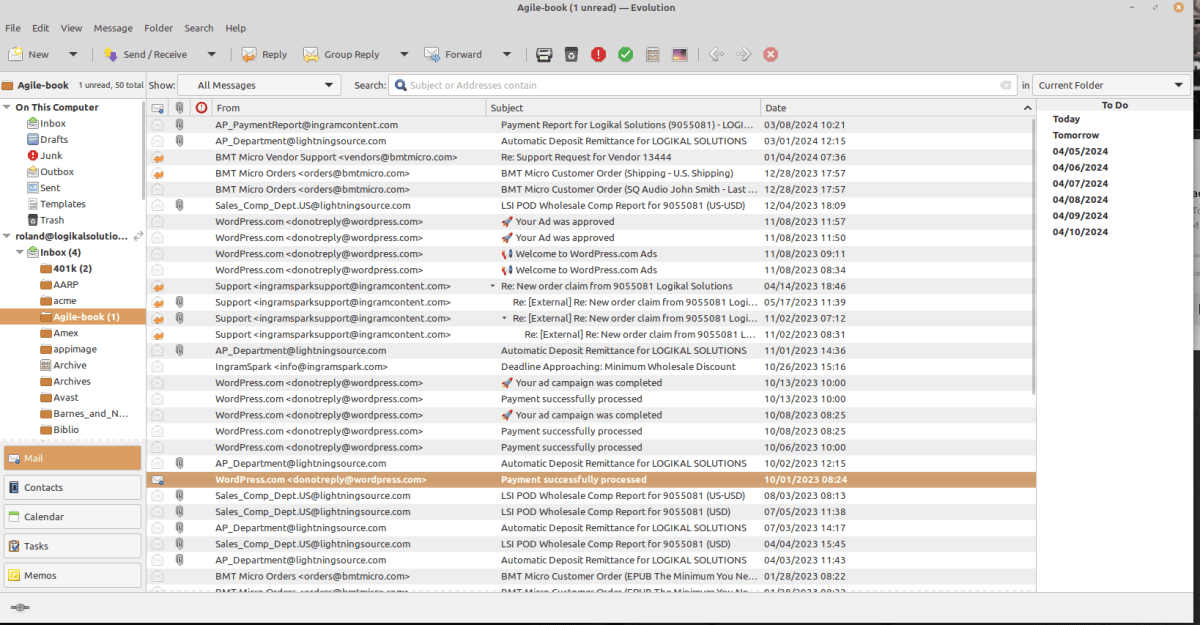Click the Reply button
Screen dimensions: 1200x625
point(264,55)
